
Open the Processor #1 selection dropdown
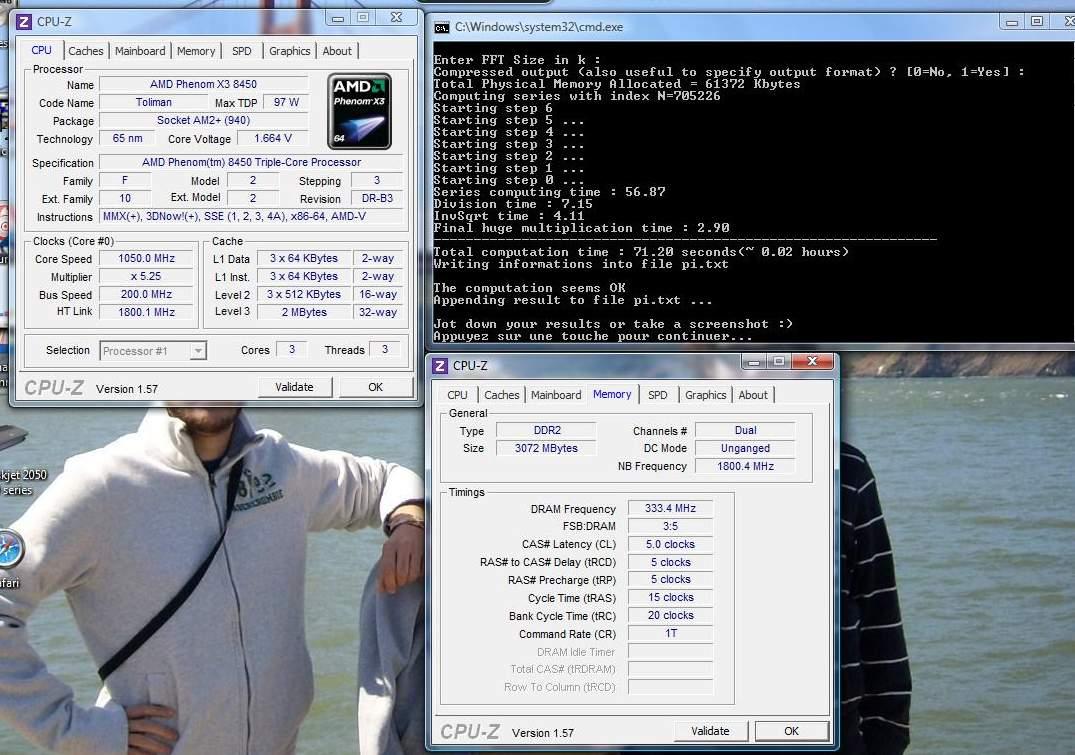point(154,351)
